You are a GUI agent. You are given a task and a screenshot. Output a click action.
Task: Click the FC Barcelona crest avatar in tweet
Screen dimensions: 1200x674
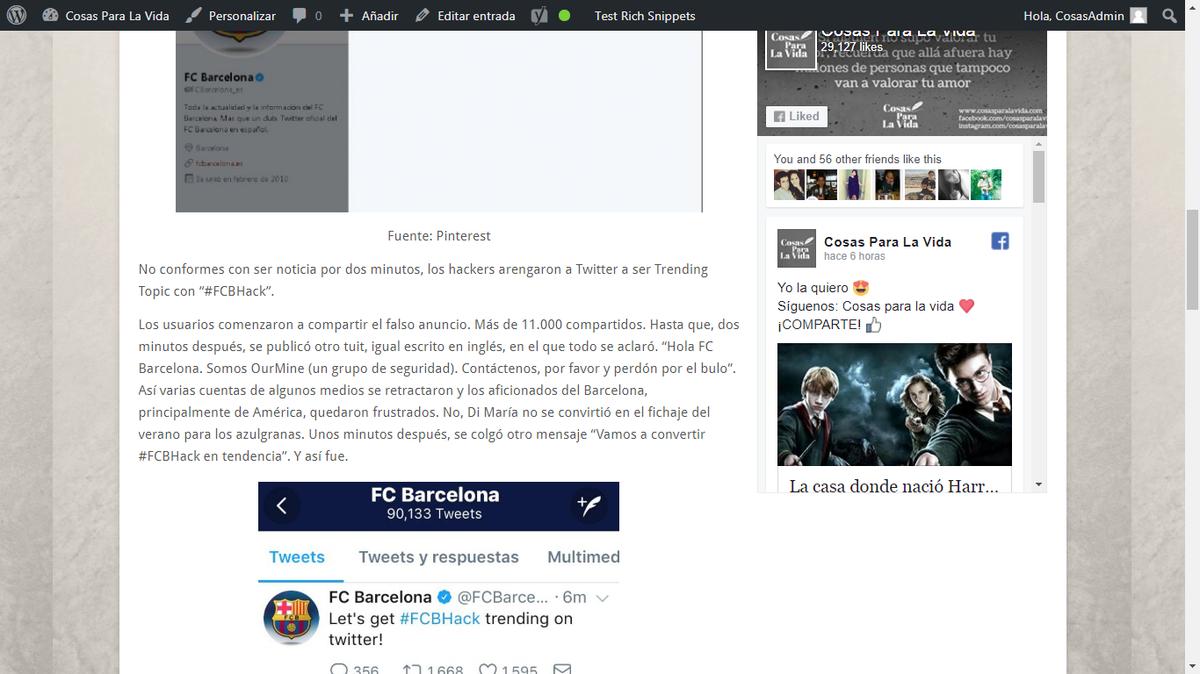coord(291,617)
